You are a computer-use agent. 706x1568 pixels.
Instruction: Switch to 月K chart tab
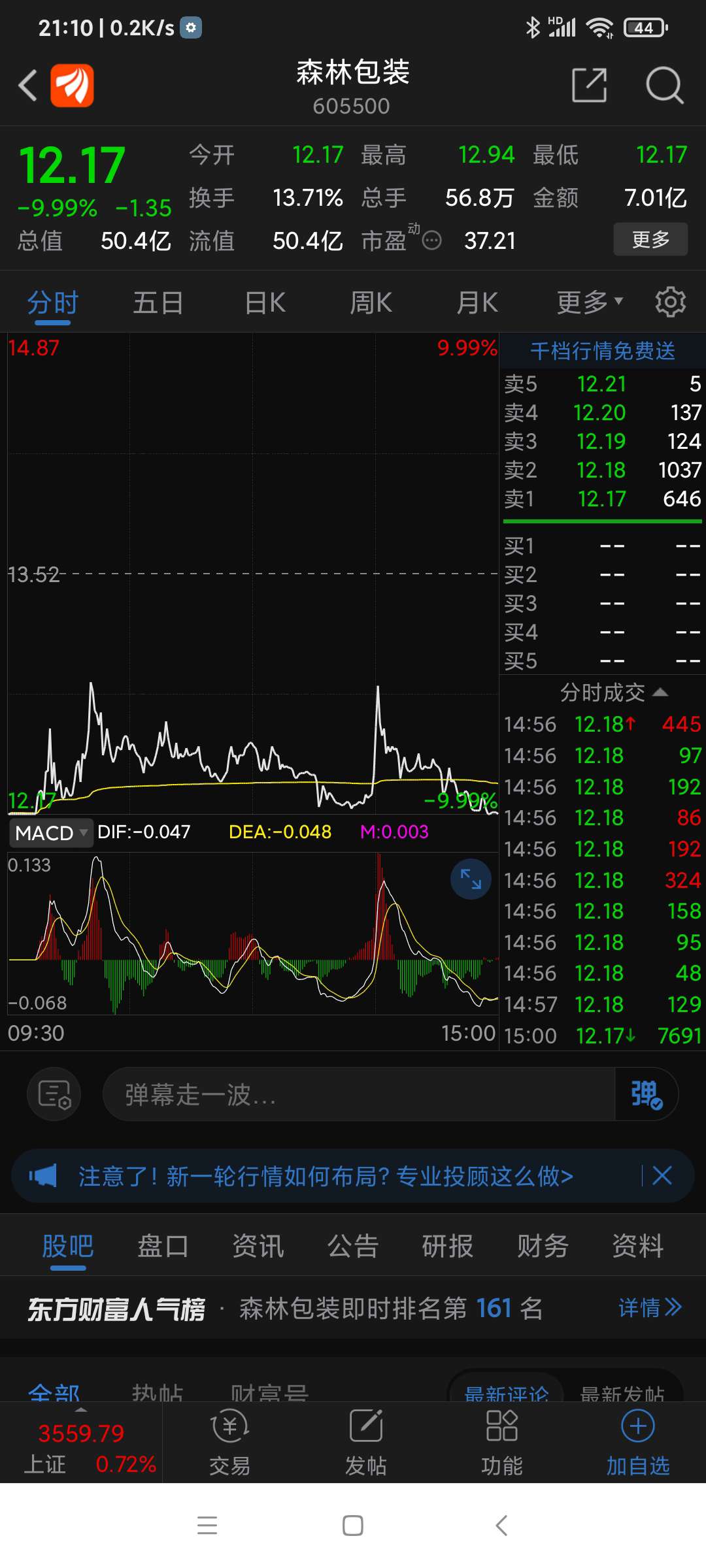(477, 302)
